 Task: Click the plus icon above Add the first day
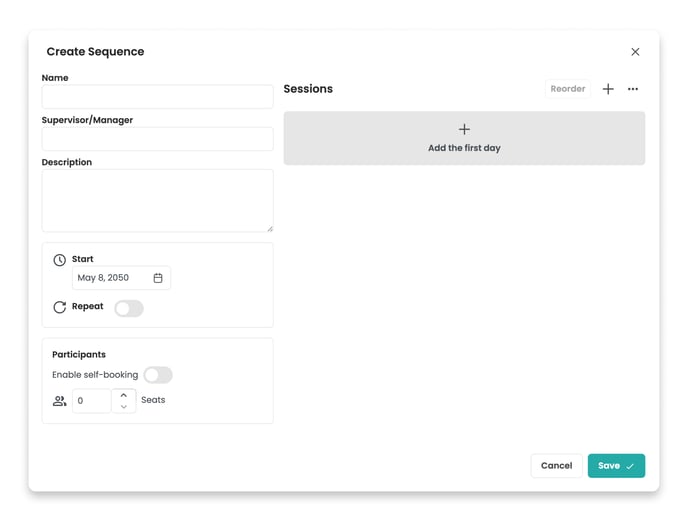point(464,129)
